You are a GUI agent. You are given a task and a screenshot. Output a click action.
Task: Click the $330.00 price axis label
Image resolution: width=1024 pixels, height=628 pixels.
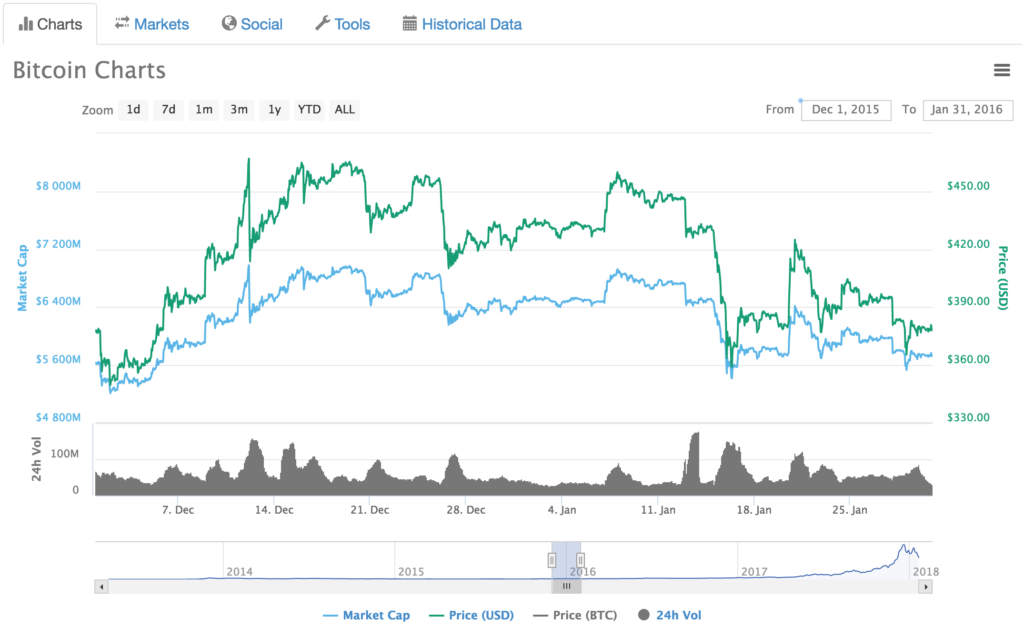click(968, 417)
